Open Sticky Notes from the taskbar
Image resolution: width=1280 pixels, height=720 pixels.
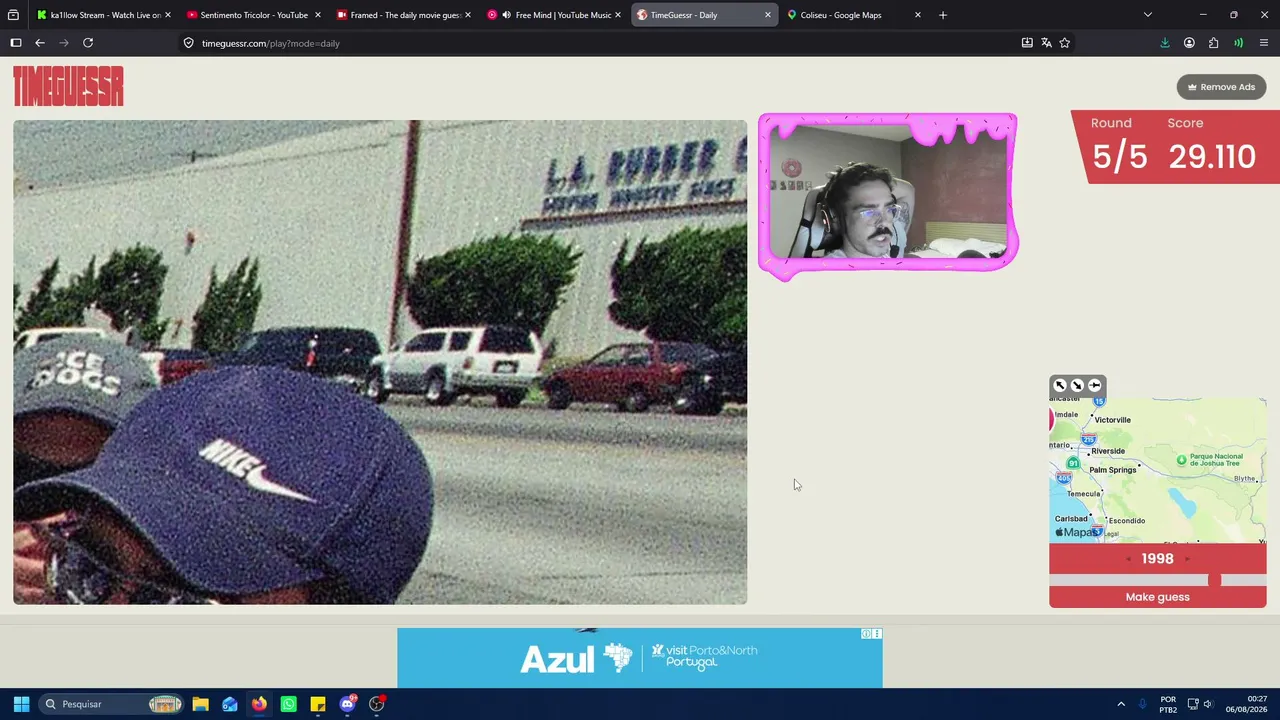click(x=318, y=704)
